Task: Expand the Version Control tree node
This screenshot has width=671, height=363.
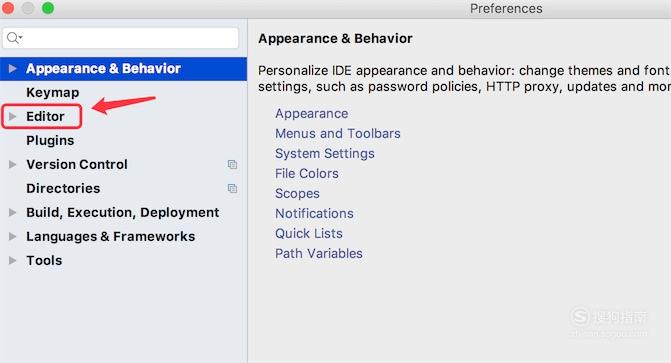Action: coord(12,164)
